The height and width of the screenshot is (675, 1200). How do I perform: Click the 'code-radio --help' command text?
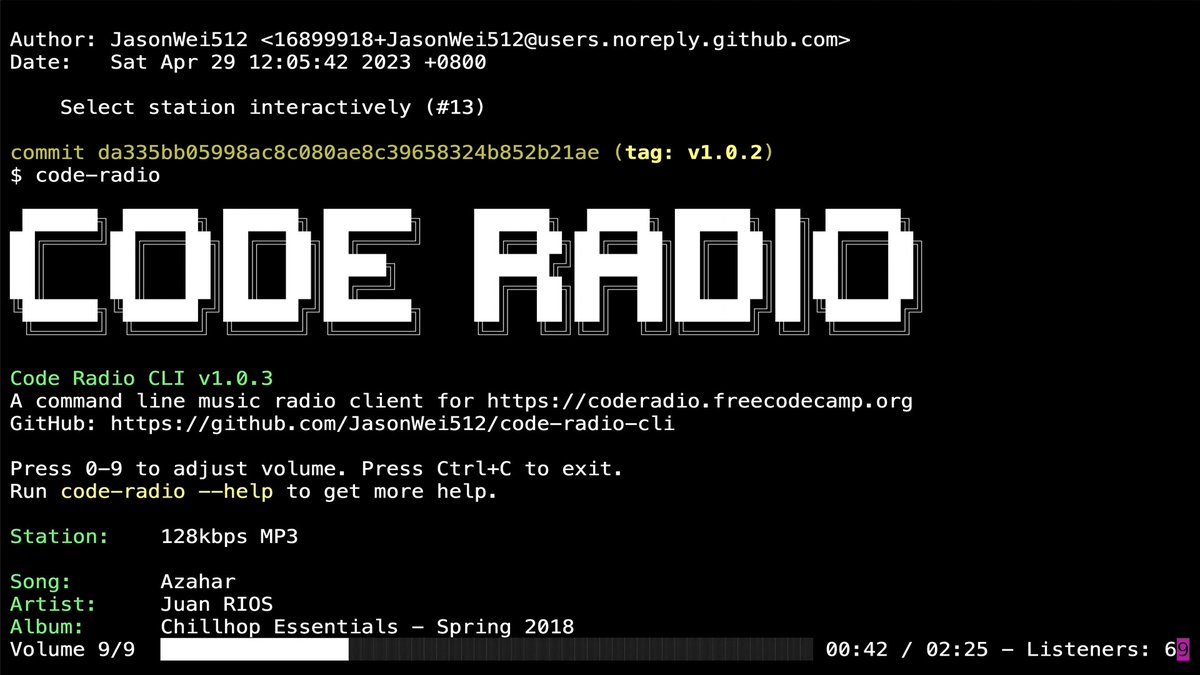pos(167,492)
